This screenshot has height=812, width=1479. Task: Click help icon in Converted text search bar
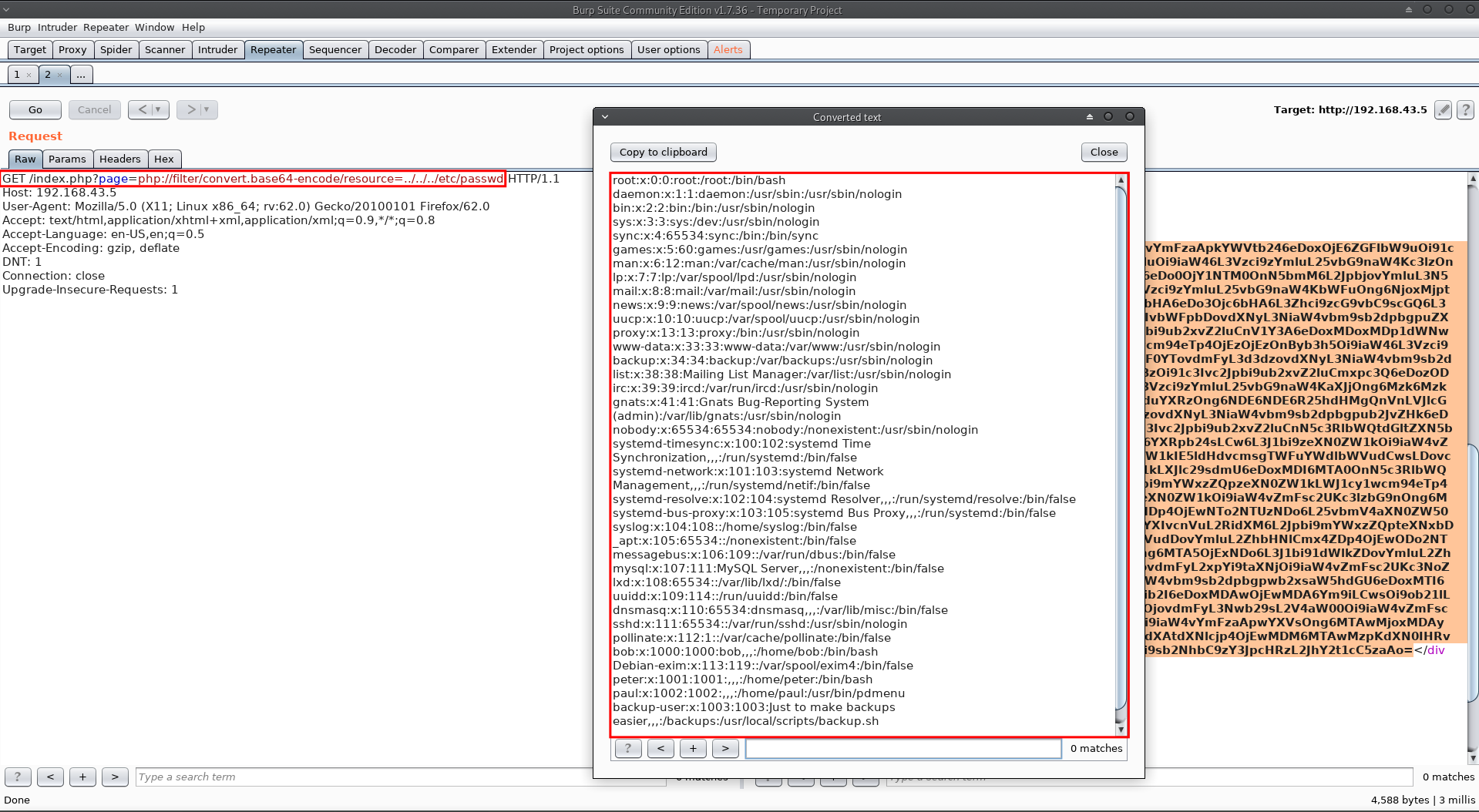tap(628, 748)
